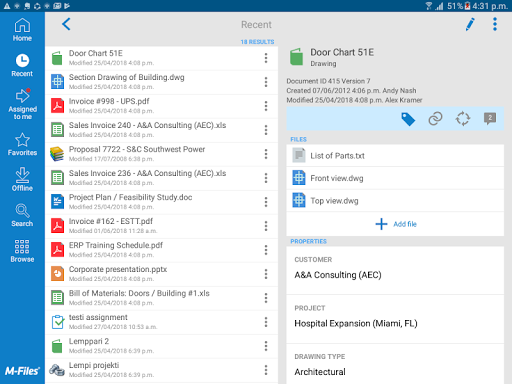Open options for Sales Invoice 240 row
This screenshot has height=384, width=512.
(x=266, y=130)
